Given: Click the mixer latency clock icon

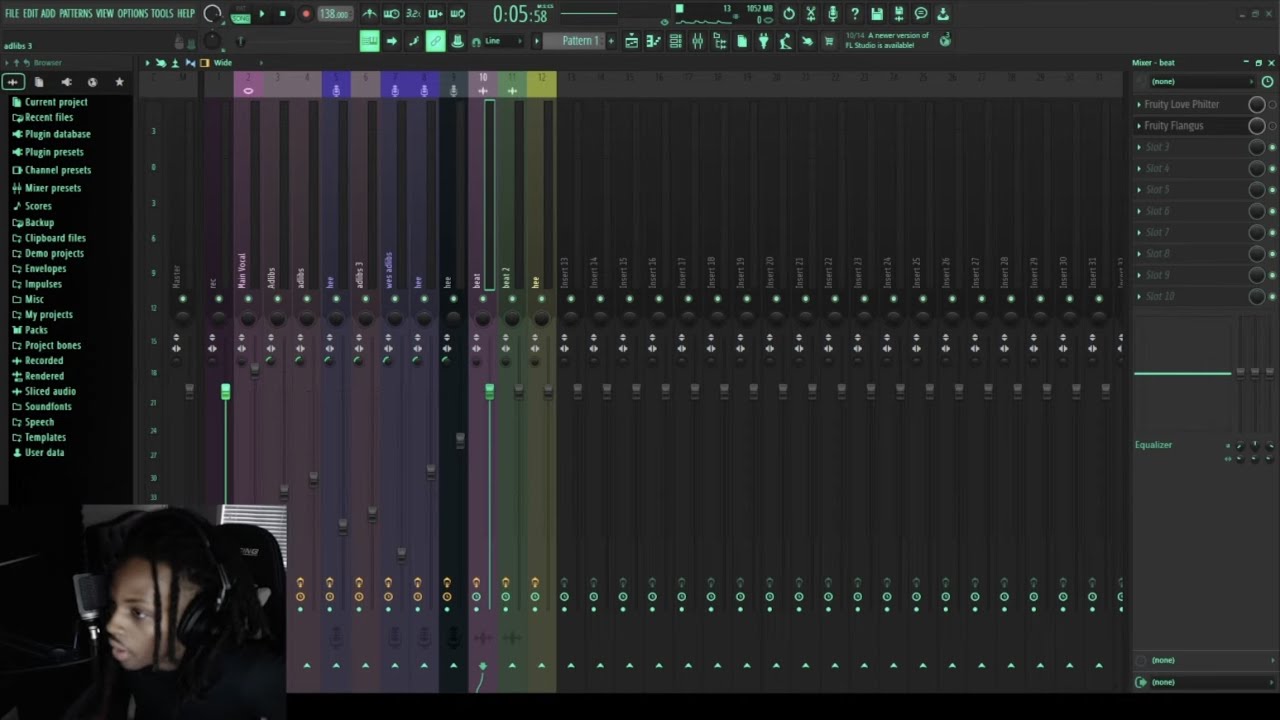Looking at the screenshot, I should [x=1268, y=82].
